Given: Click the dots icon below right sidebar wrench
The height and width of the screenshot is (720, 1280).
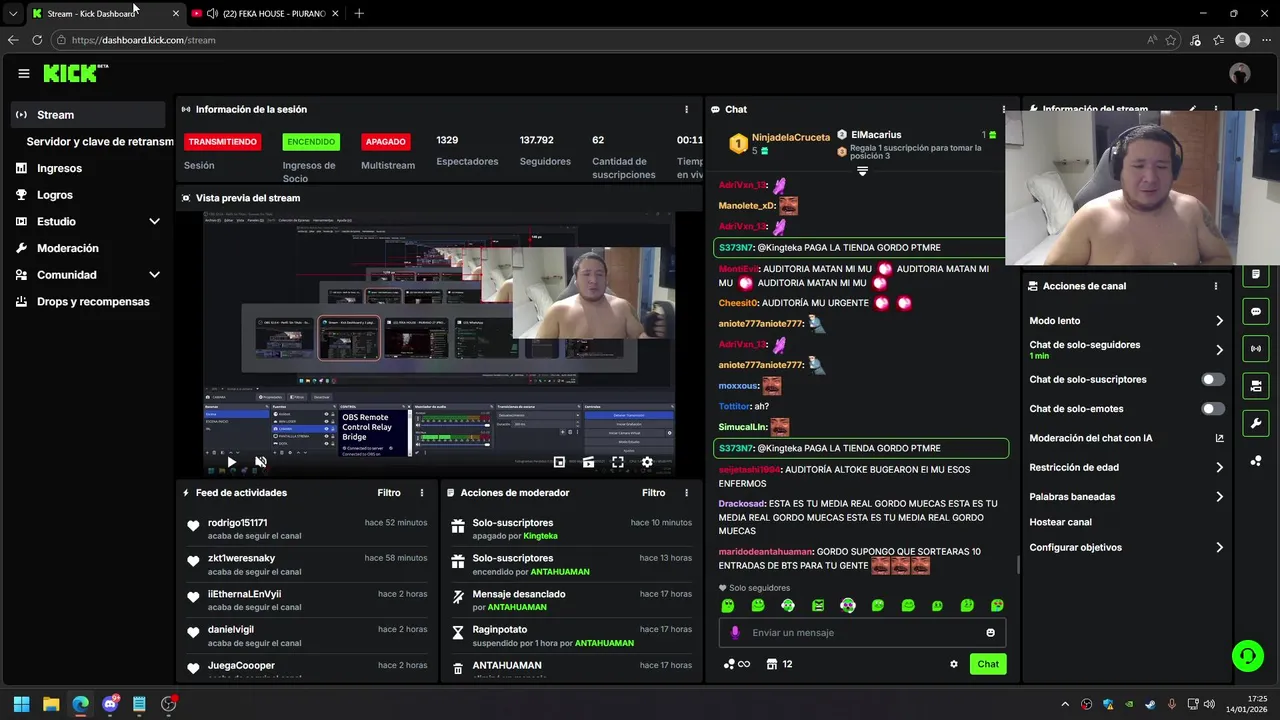Looking at the screenshot, I should click(1256, 460).
